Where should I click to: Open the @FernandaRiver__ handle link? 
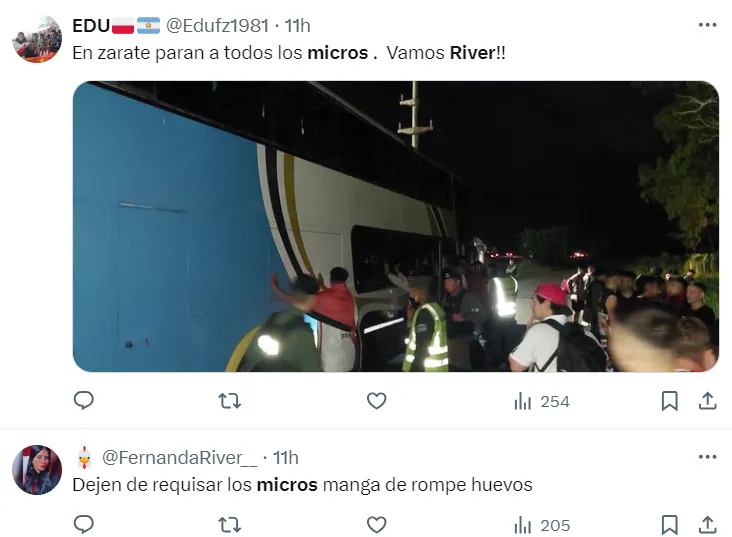(179, 458)
